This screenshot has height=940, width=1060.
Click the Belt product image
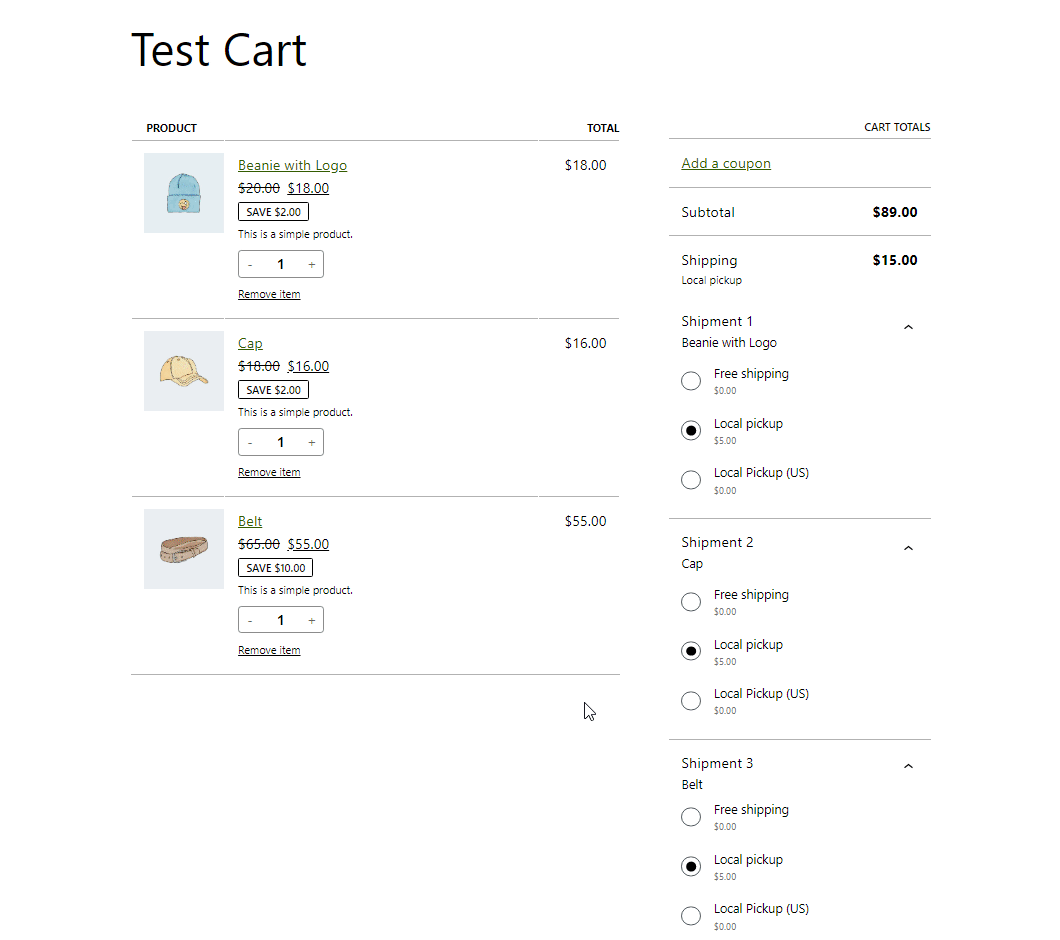point(184,548)
